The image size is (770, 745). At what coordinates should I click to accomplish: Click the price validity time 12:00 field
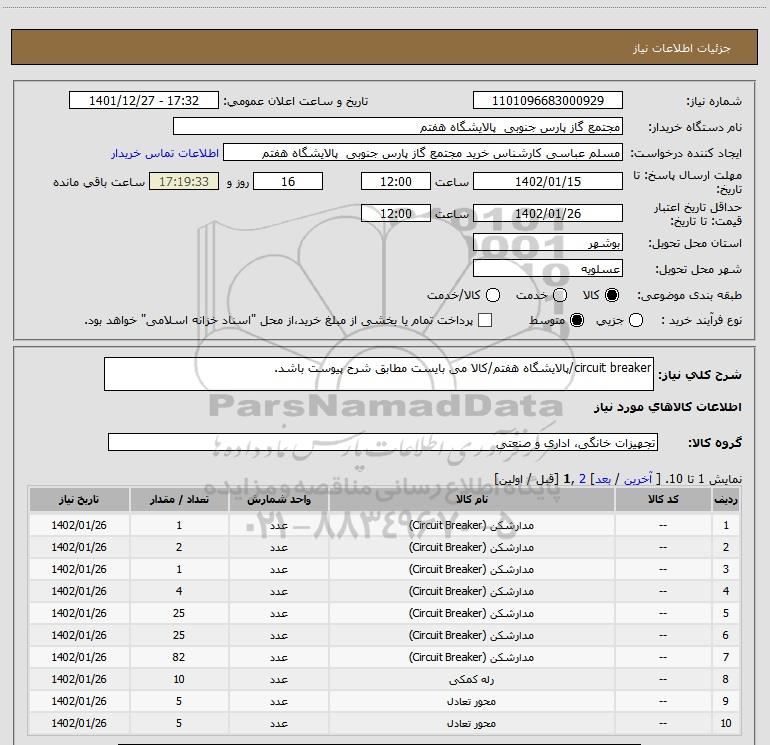[396, 213]
